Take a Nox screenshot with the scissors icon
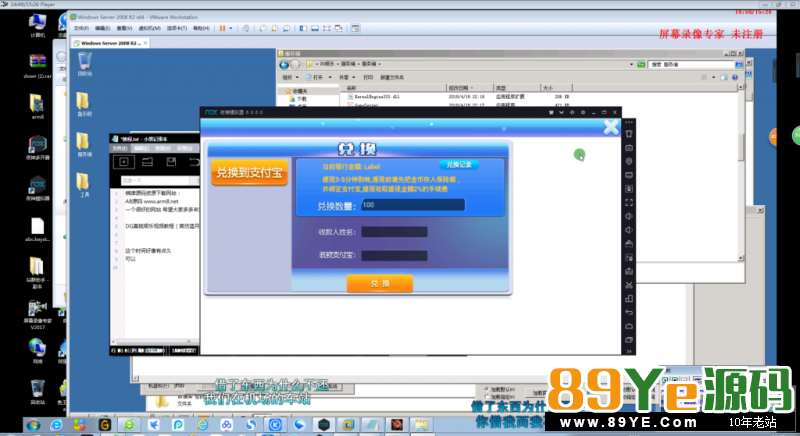 click(x=629, y=285)
